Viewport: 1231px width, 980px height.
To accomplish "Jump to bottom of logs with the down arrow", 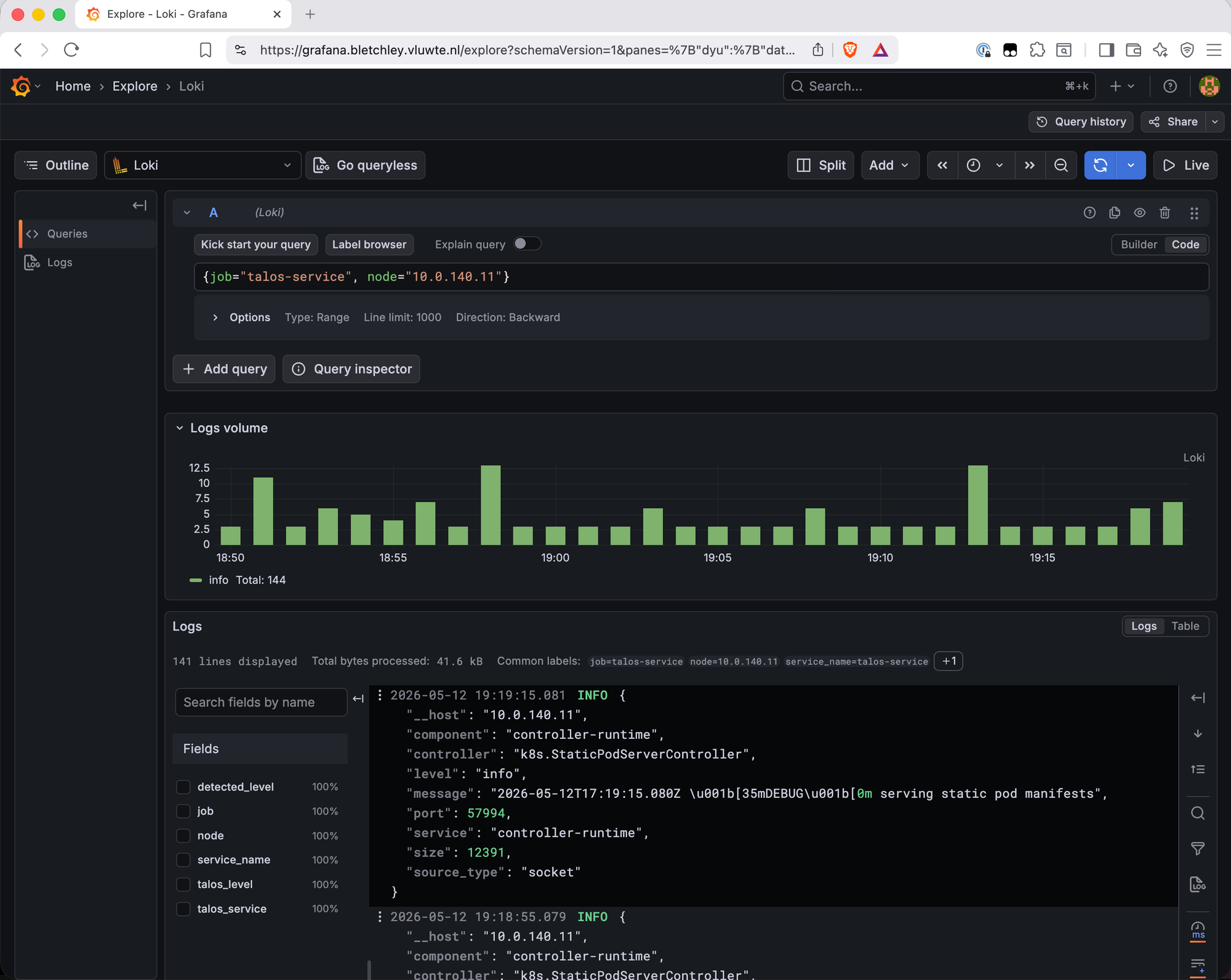I will pyautogui.click(x=1198, y=733).
